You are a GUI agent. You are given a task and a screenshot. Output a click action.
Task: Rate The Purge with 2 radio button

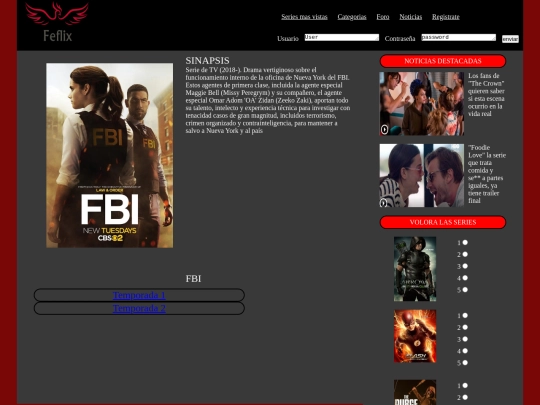click(465, 397)
